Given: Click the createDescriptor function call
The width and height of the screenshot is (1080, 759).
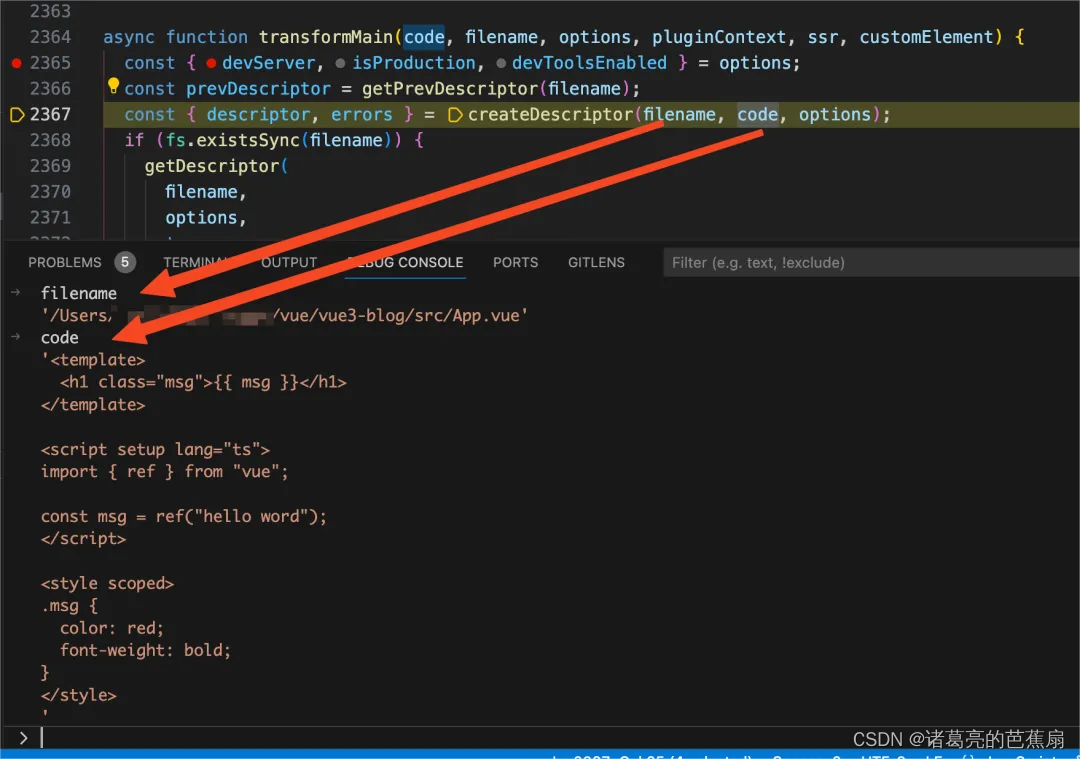Looking at the screenshot, I should click(x=550, y=114).
